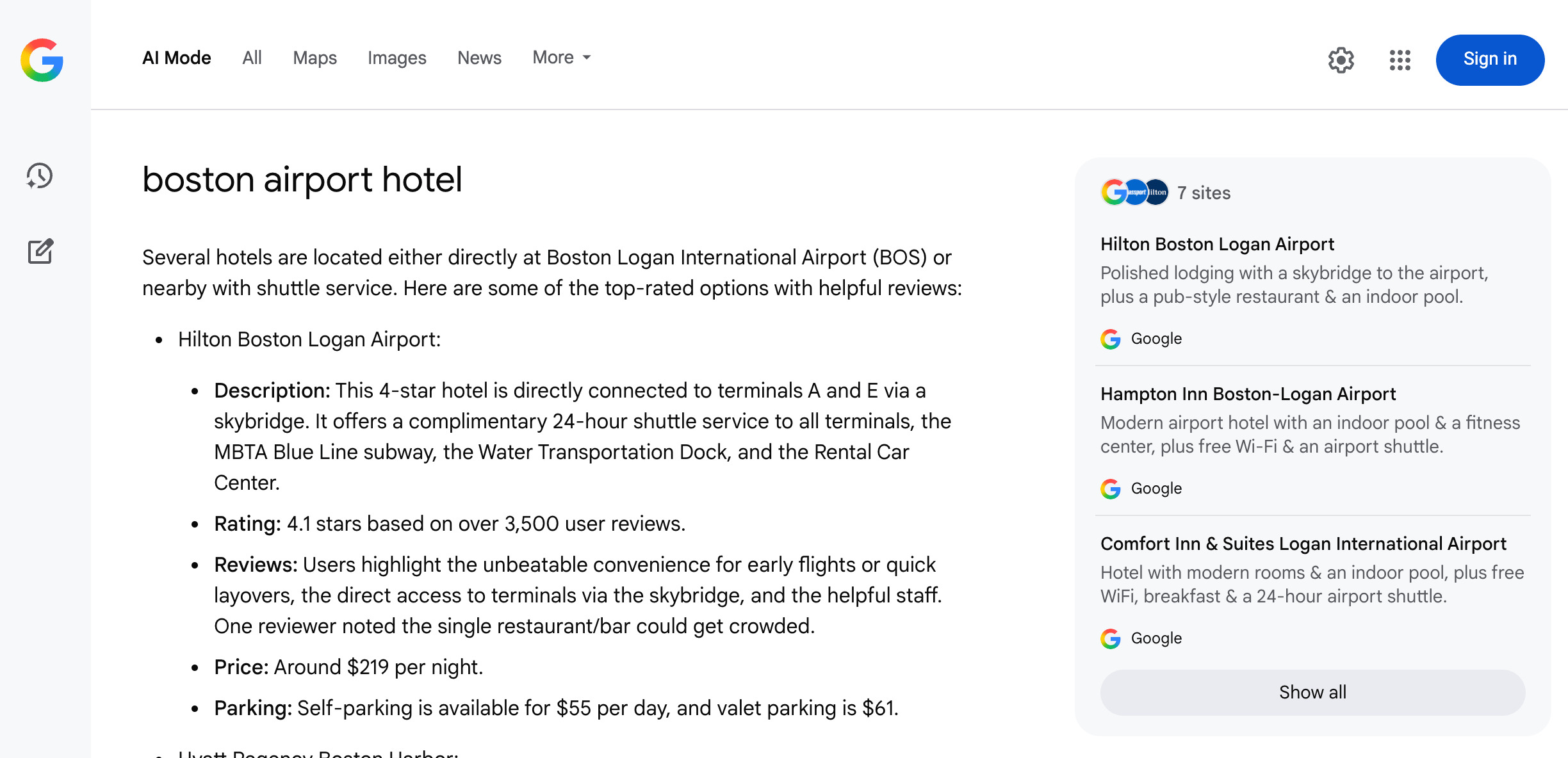Expand the More dropdown menu
This screenshot has height=758, width=1568.
[x=562, y=58]
